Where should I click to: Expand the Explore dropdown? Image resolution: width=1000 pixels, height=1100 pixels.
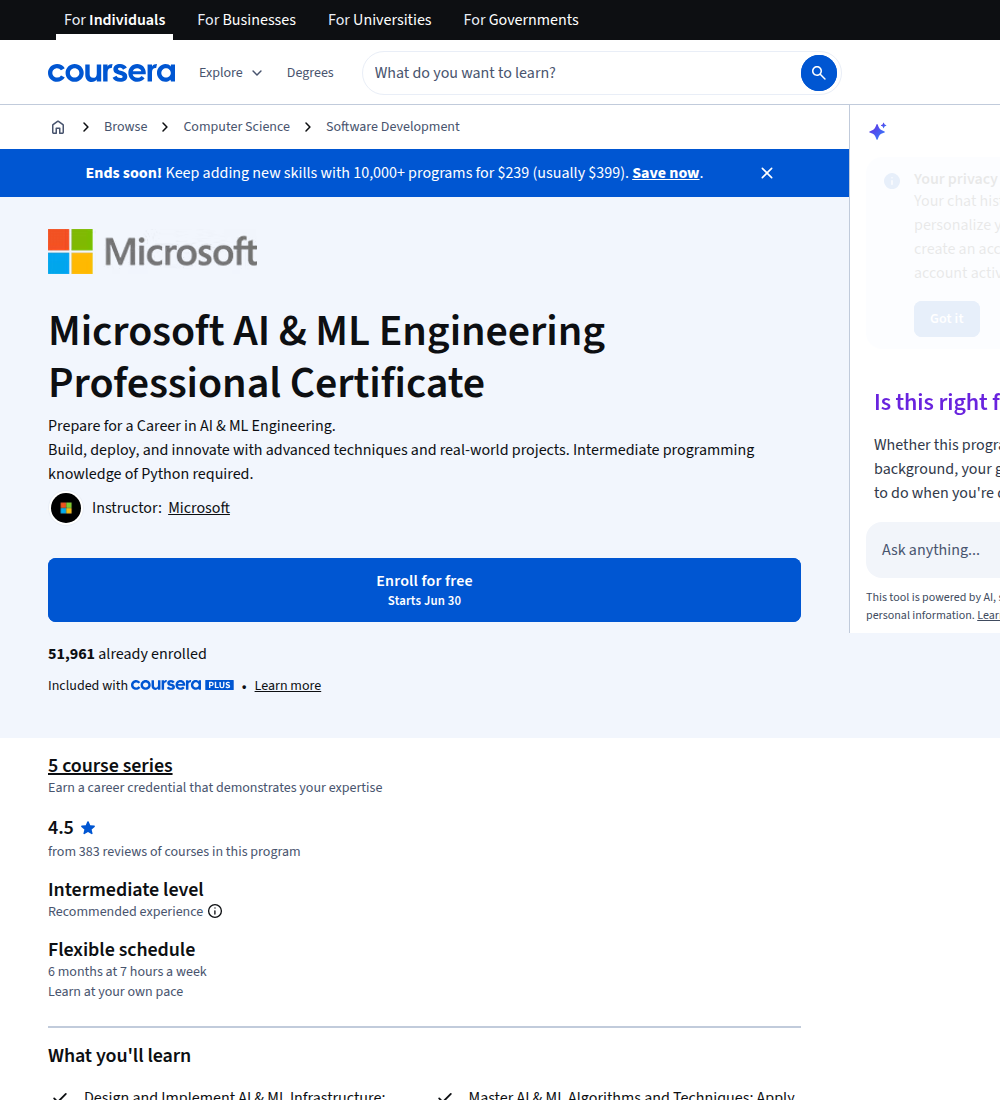(x=230, y=73)
